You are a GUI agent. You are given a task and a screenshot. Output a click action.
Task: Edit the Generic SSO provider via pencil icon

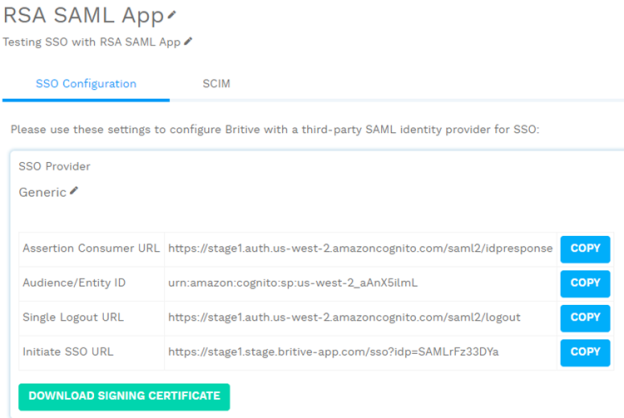pos(73,191)
